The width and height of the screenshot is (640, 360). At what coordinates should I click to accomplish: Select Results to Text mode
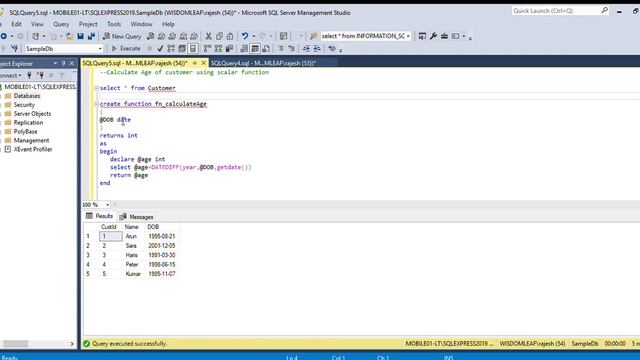point(244,49)
